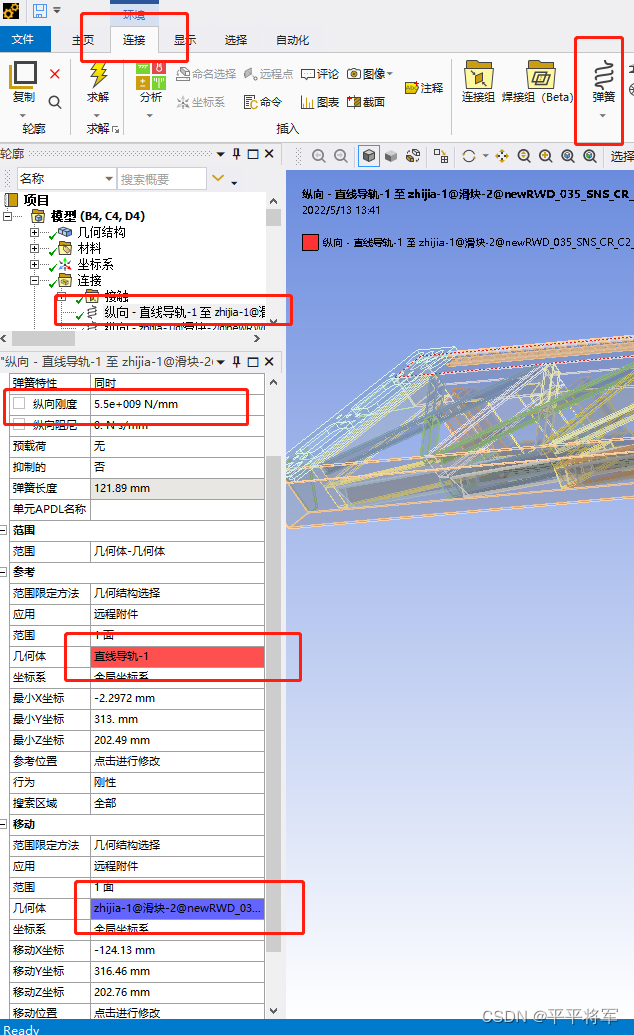
Task: Click the rotate view icon
Action: click(469, 156)
